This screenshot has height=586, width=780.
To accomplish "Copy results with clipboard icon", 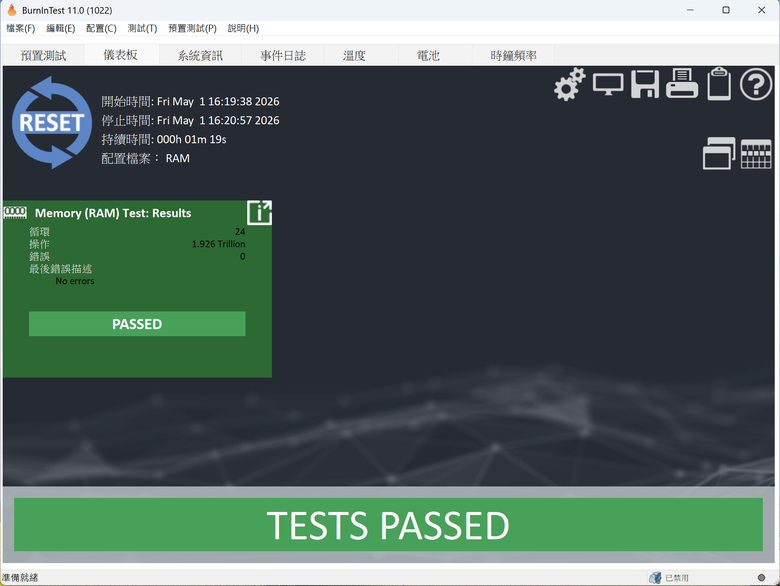I will [719, 84].
